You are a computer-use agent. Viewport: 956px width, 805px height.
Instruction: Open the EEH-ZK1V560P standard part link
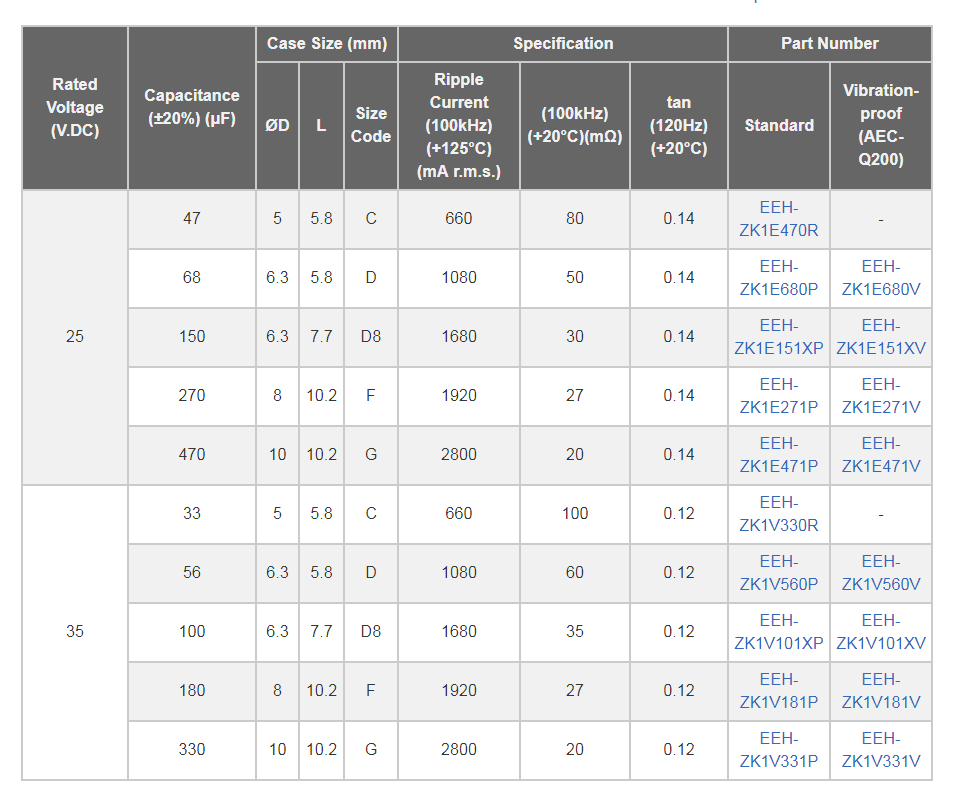[x=778, y=573]
